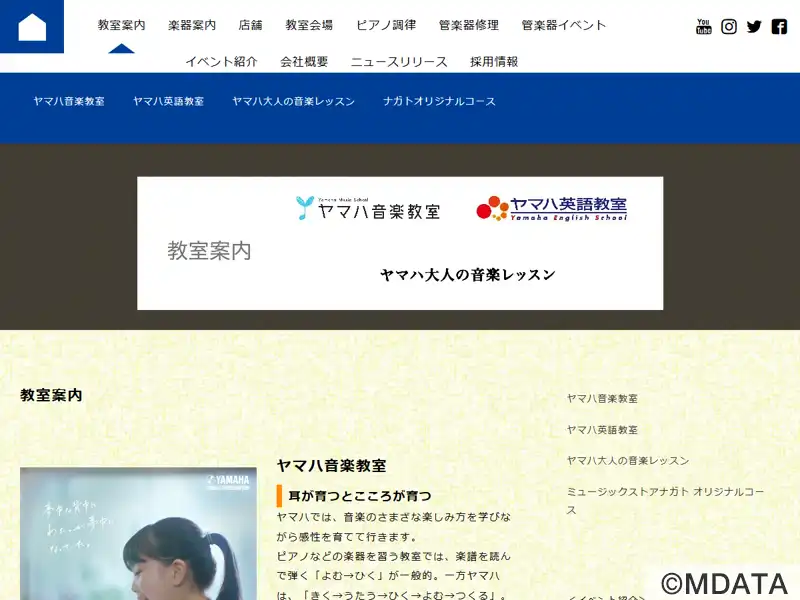
Task: Open 会社概要 menu item
Action: [304, 62]
